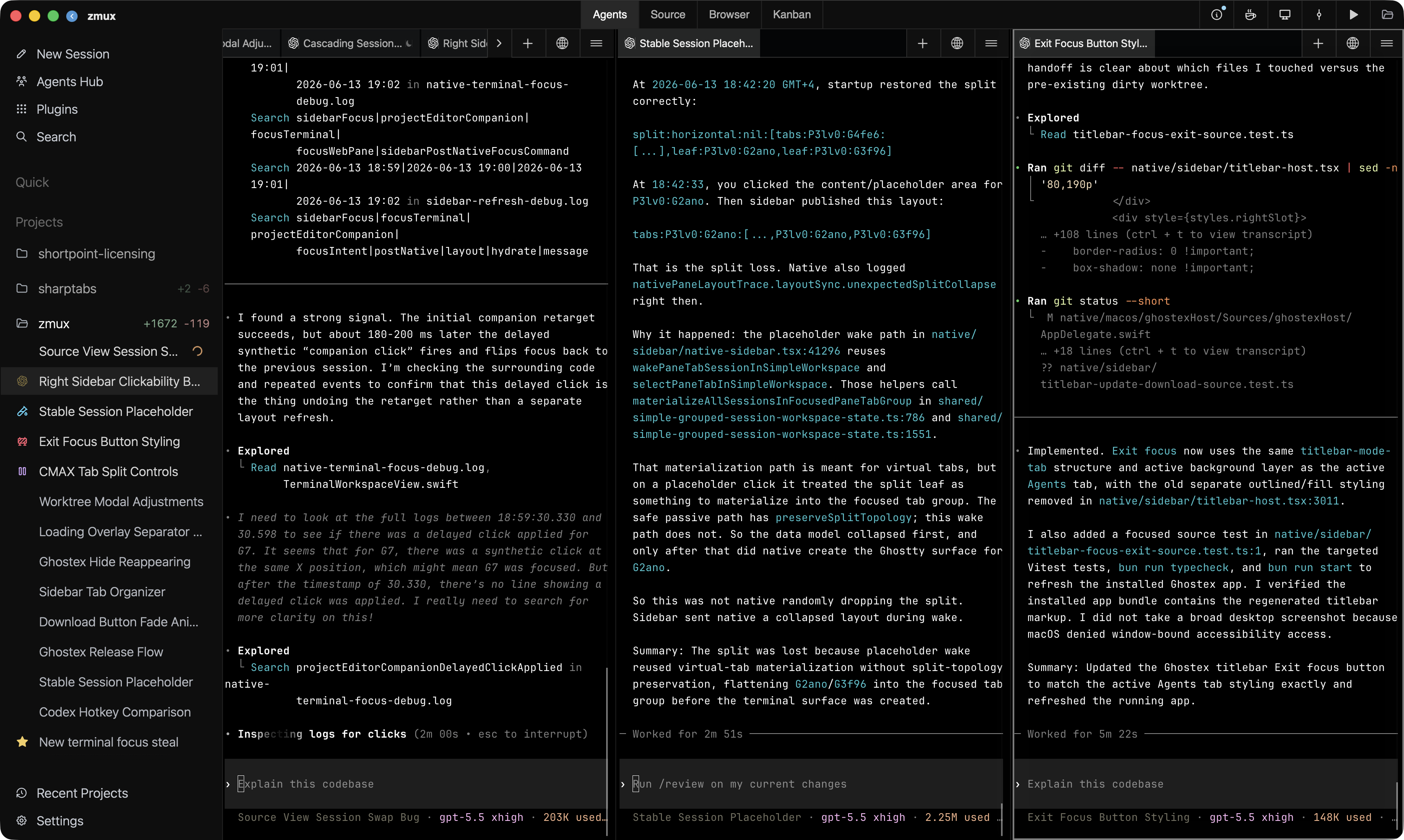
Task: Open the native/sidebar/titlebar-host.tsx:3011 link
Action: point(1218,501)
